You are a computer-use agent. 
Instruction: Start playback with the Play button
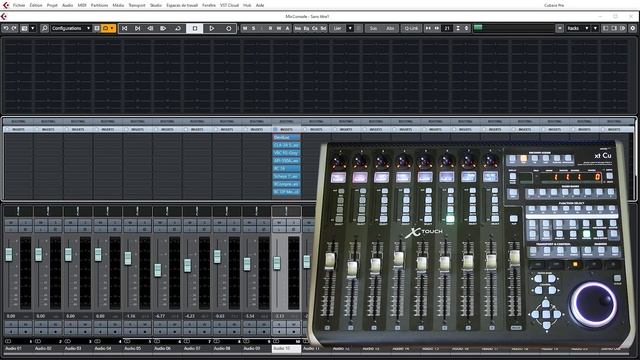211,28
